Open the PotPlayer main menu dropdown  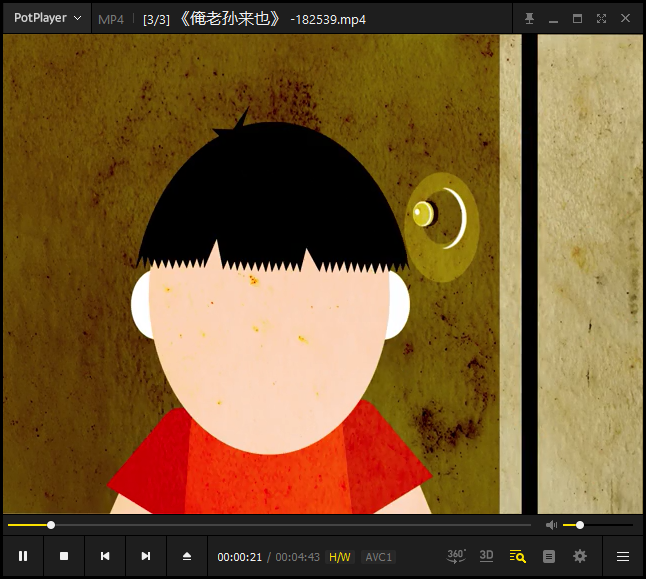click(x=47, y=18)
